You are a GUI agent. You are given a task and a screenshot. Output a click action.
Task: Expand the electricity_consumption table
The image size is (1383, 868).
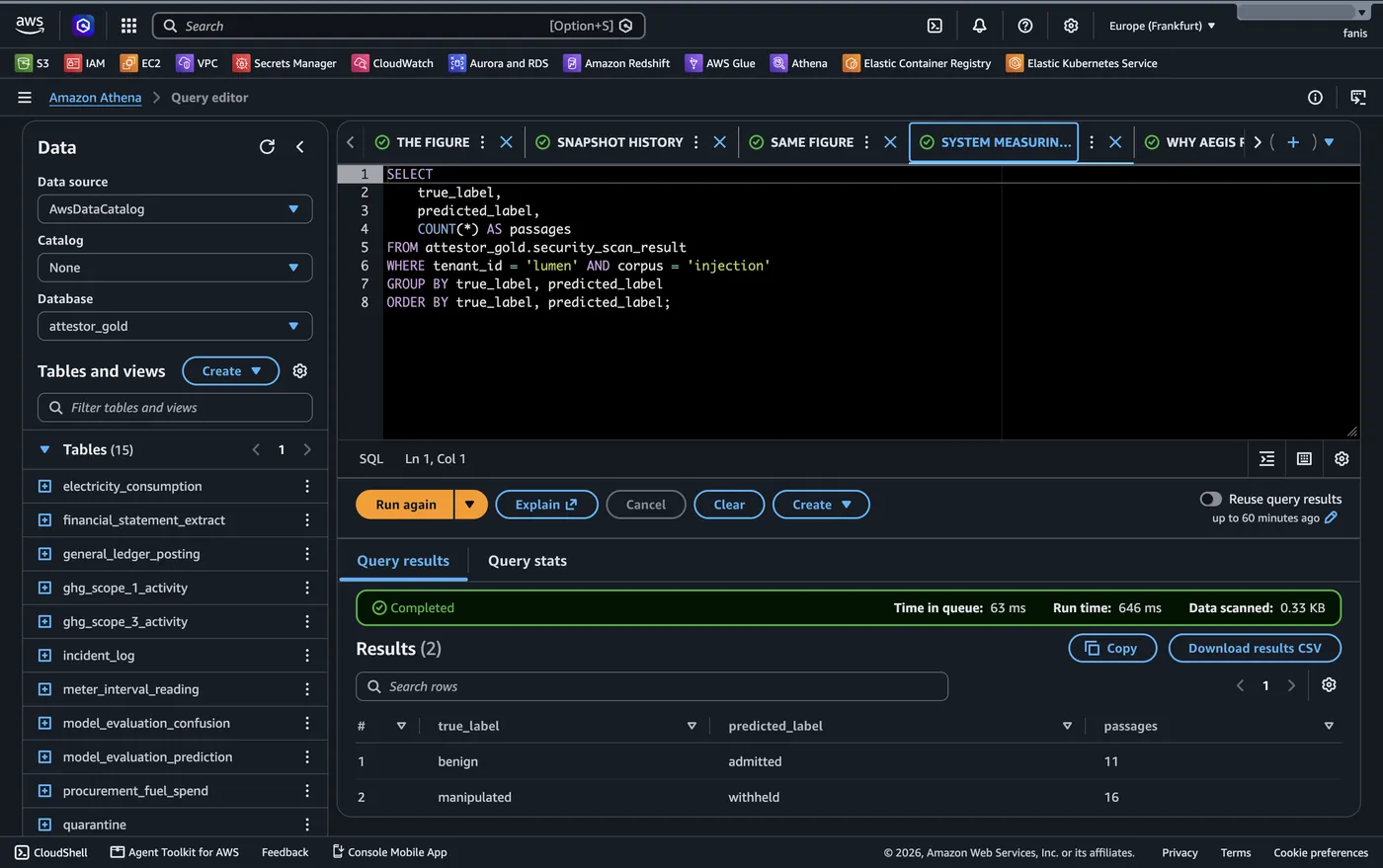[44, 487]
